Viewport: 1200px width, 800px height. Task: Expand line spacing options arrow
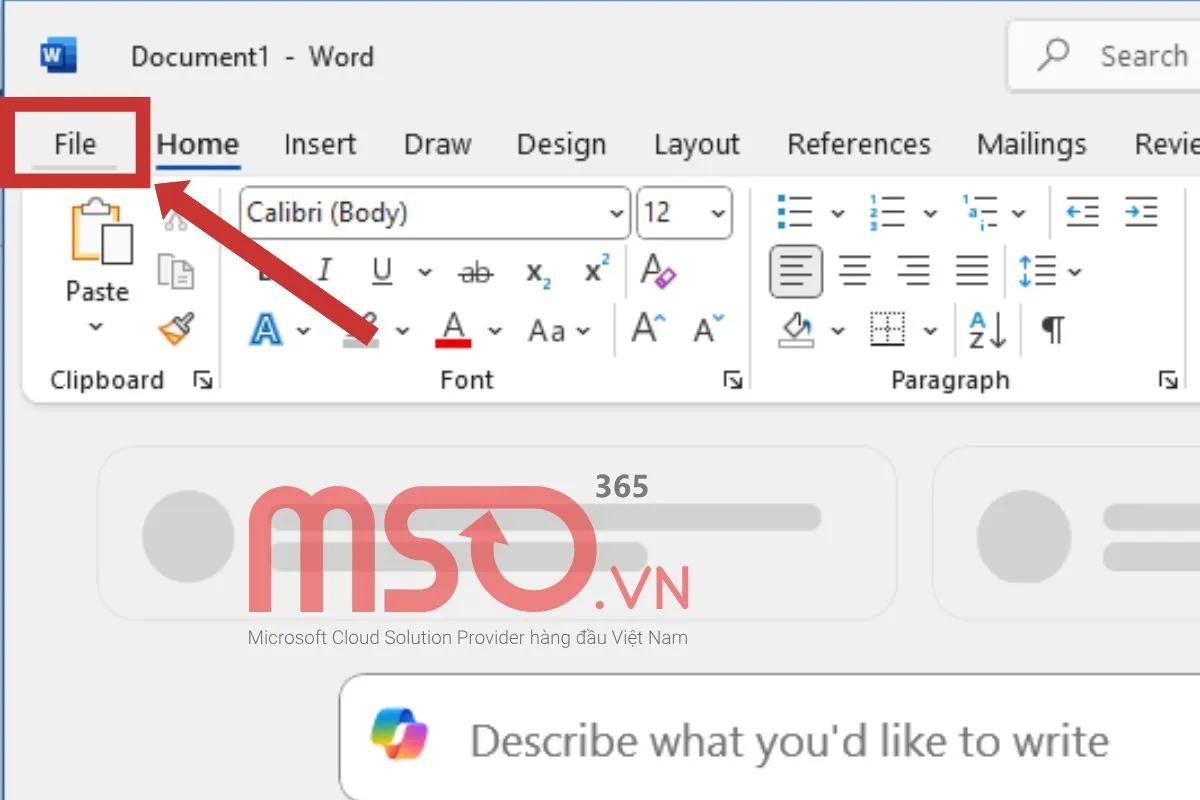pyautogui.click(x=1075, y=272)
